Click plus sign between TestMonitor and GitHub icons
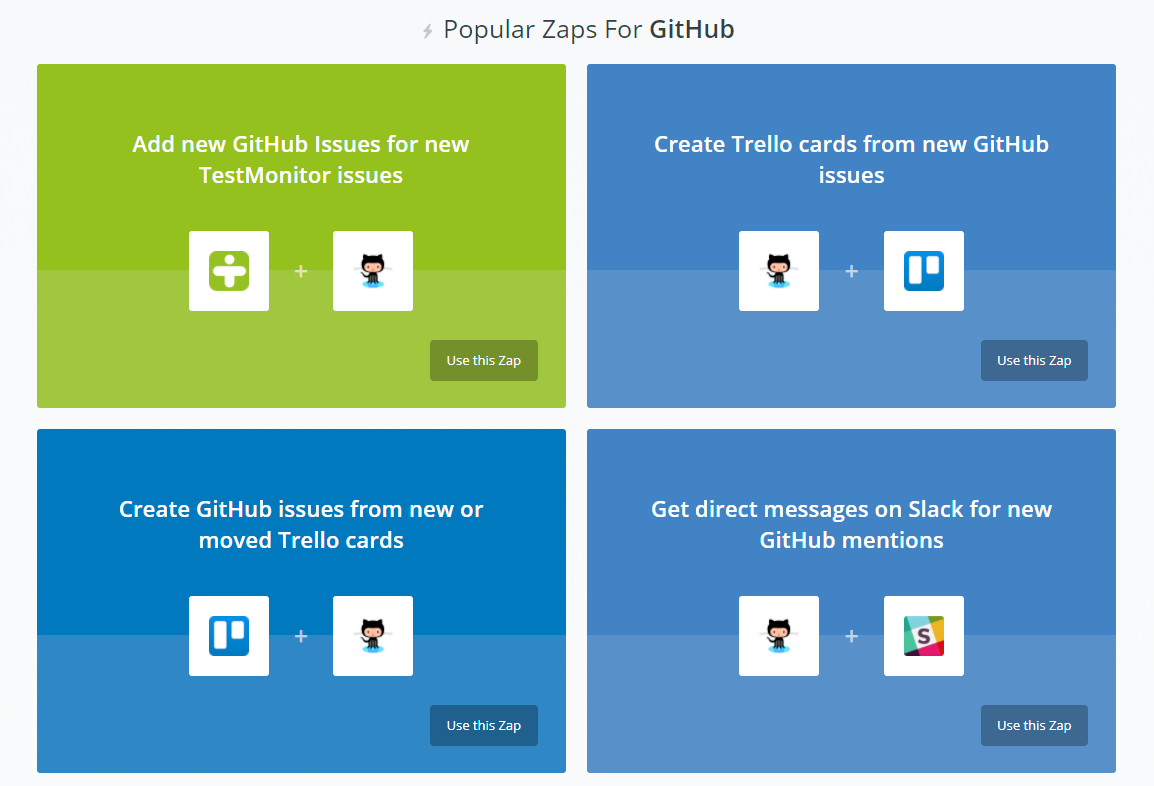 301,271
